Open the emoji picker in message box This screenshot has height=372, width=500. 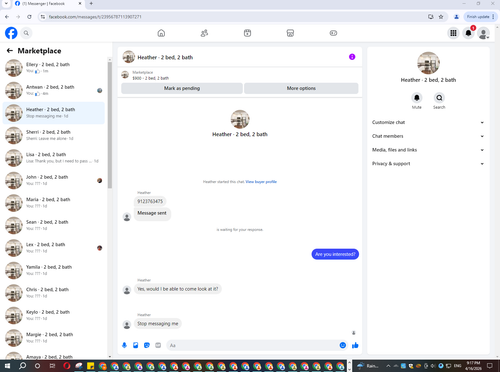pos(343,345)
